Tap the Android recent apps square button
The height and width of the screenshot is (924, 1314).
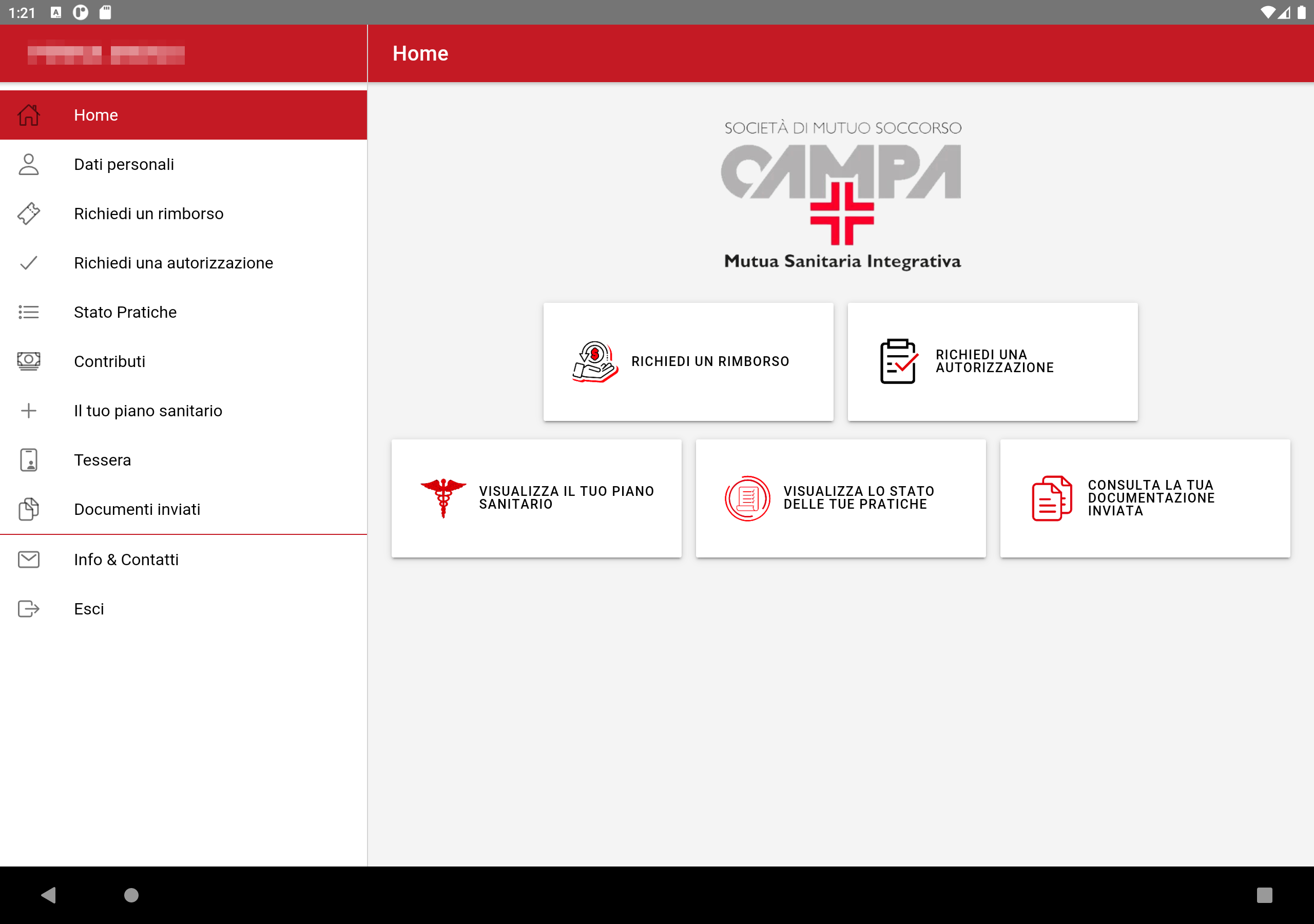click(1264, 895)
